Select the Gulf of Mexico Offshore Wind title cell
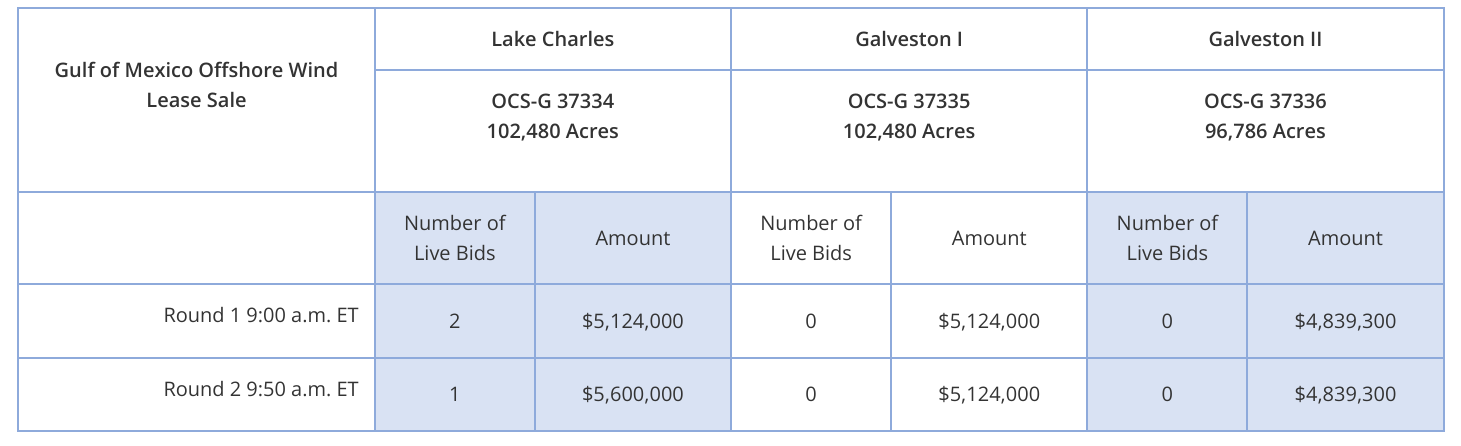This screenshot has width=1461, height=446. coord(196,85)
